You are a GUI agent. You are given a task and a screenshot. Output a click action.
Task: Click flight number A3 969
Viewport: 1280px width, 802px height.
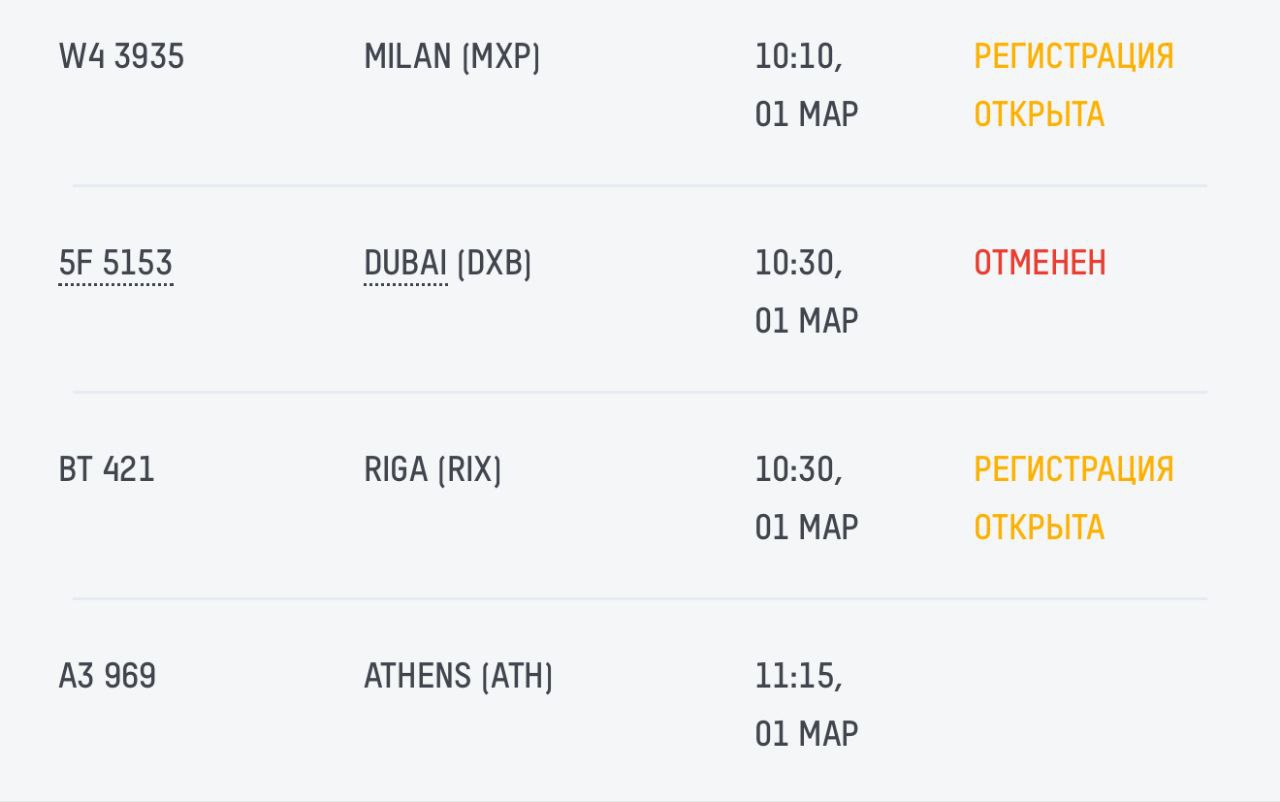tap(108, 677)
